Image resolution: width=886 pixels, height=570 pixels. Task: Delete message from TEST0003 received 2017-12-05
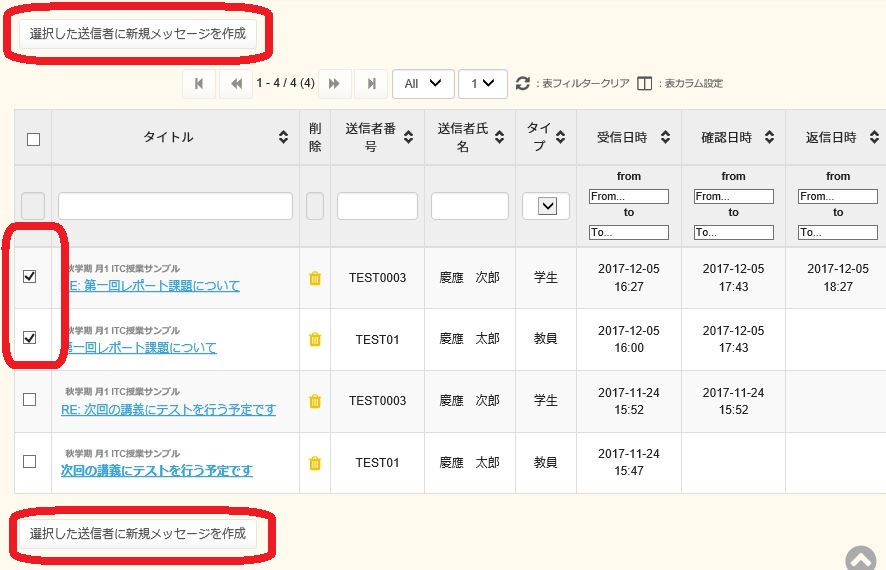pos(315,278)
